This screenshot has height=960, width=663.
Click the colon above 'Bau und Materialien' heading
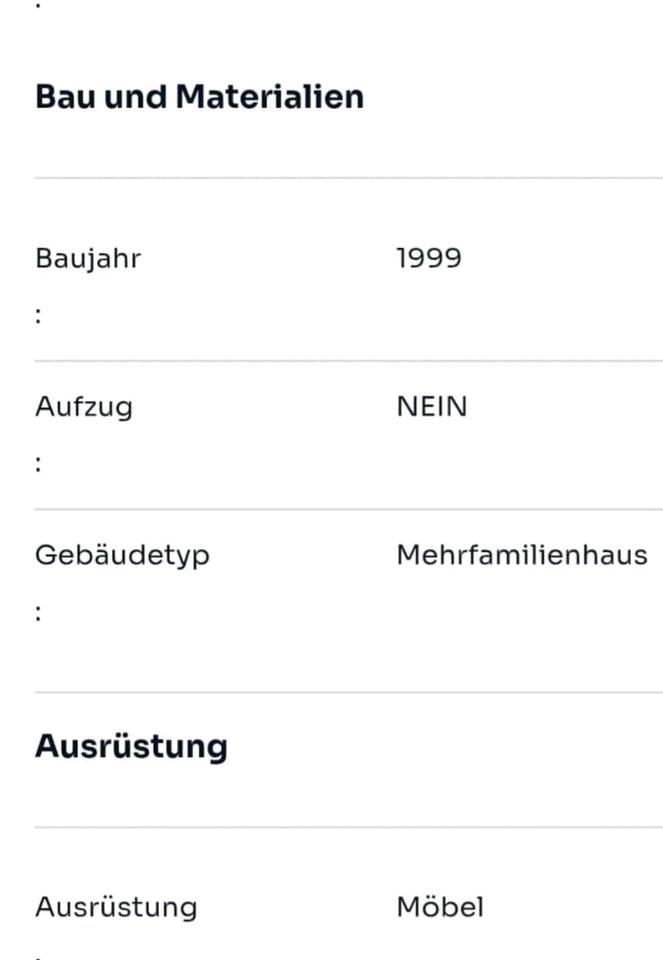38,5
